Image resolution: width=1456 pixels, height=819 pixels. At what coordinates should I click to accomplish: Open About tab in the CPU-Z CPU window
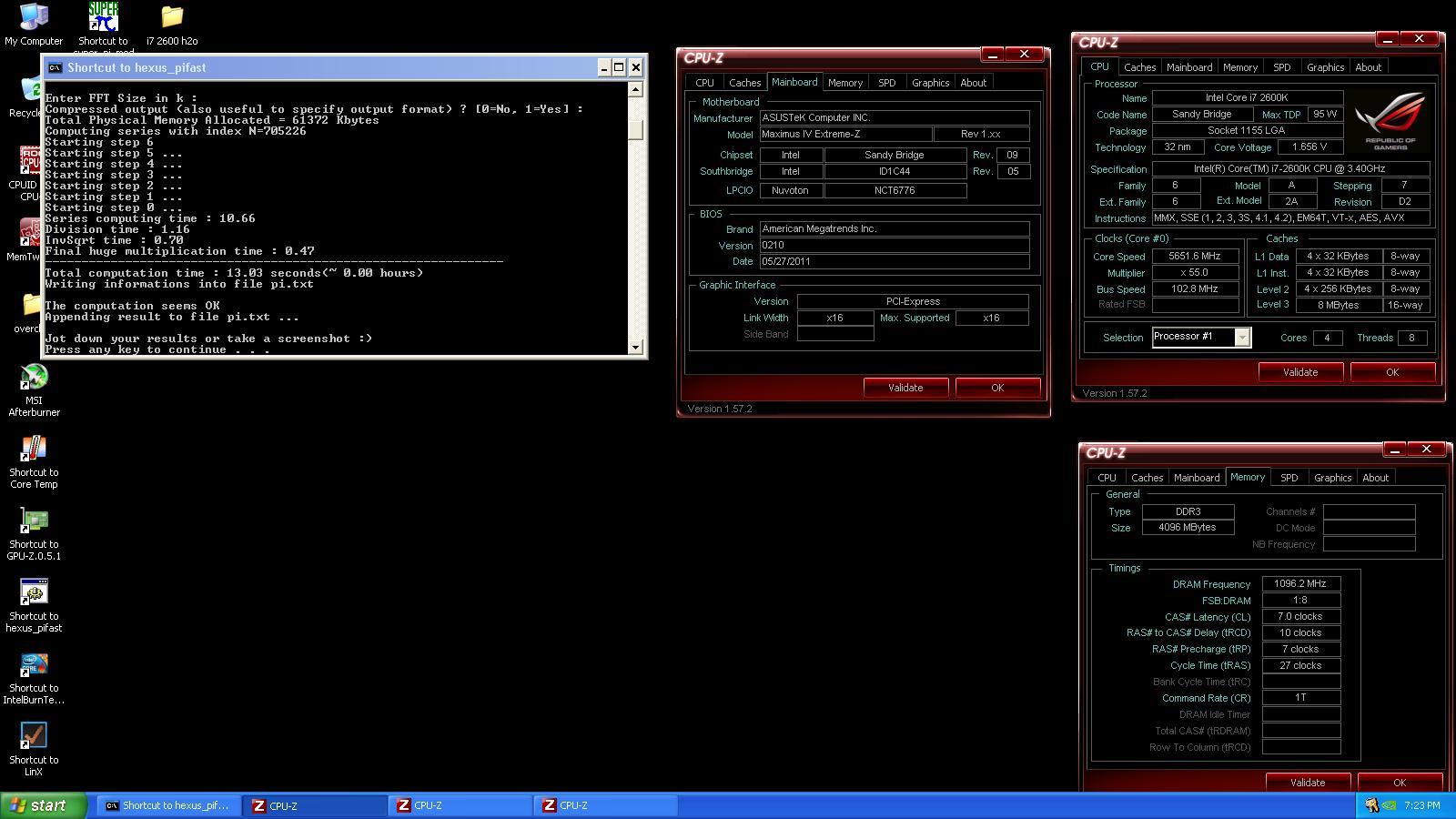pyautogui.click(x=1368, y=67)
